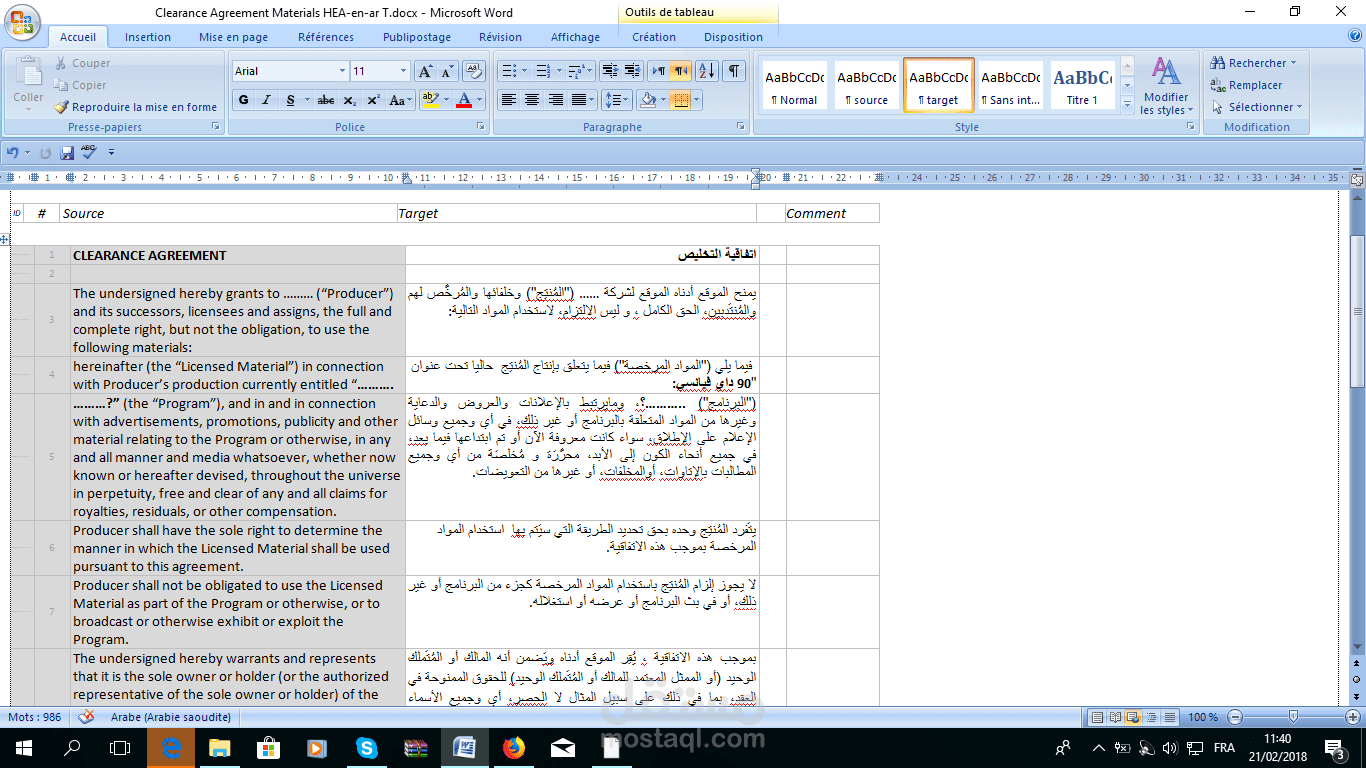Toggle italic formatting
Viewport: 1366px width, 768px height.
point(266,100)
